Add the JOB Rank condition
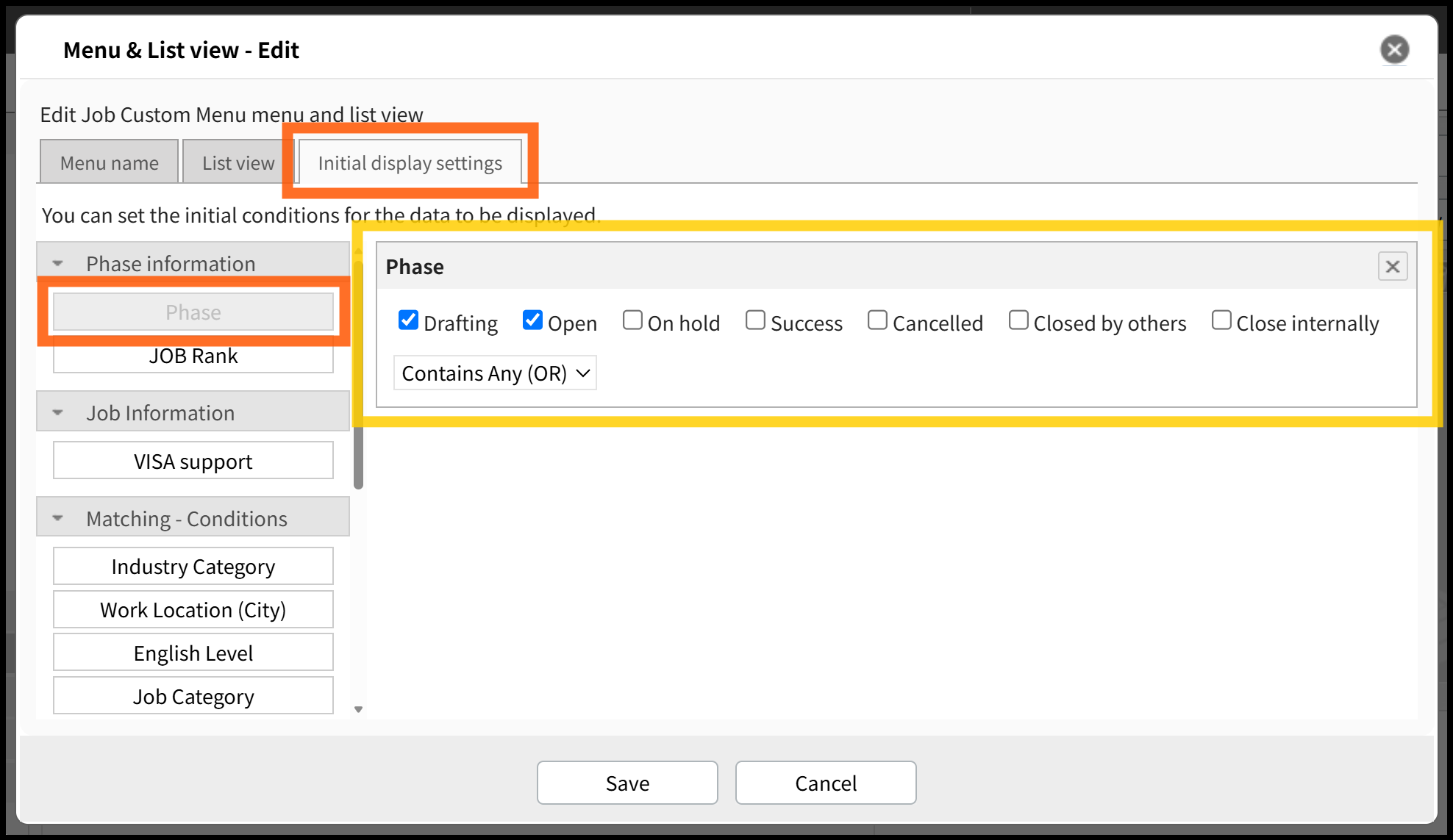The width and height of the screenshot is (1453, 840). pos(193,356)
